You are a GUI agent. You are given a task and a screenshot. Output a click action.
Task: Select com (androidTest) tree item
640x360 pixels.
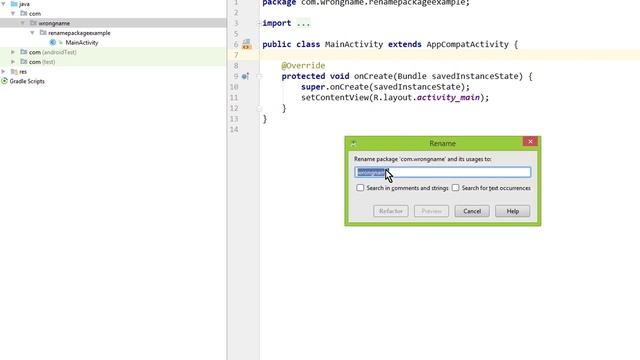(53, 52)
